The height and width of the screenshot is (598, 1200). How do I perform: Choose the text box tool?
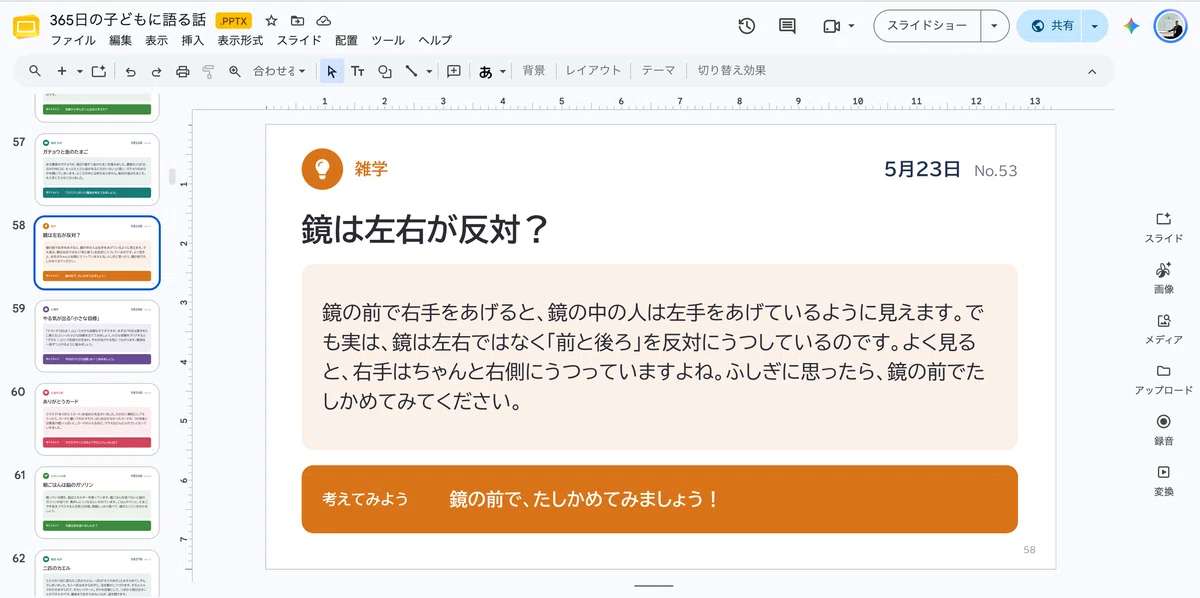click(357, 71)
